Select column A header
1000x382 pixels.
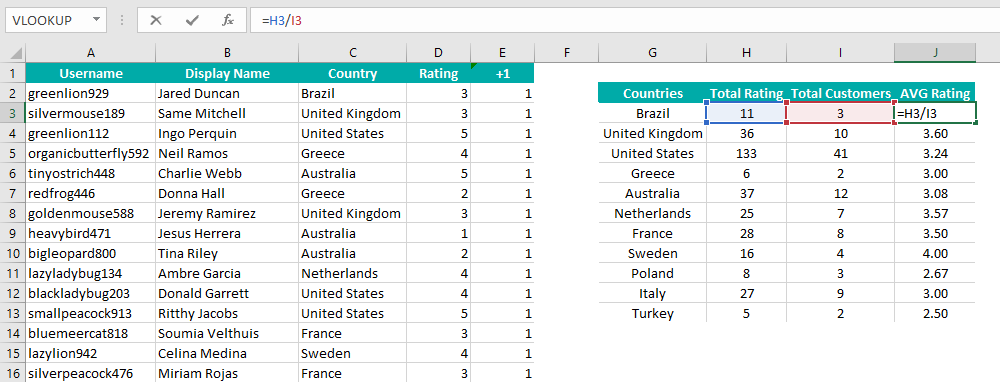point(91,53)
